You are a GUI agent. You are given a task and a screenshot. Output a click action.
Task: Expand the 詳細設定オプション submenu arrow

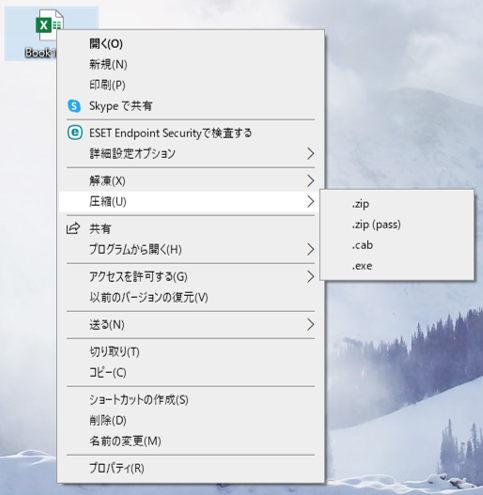[x=310, y=154]
